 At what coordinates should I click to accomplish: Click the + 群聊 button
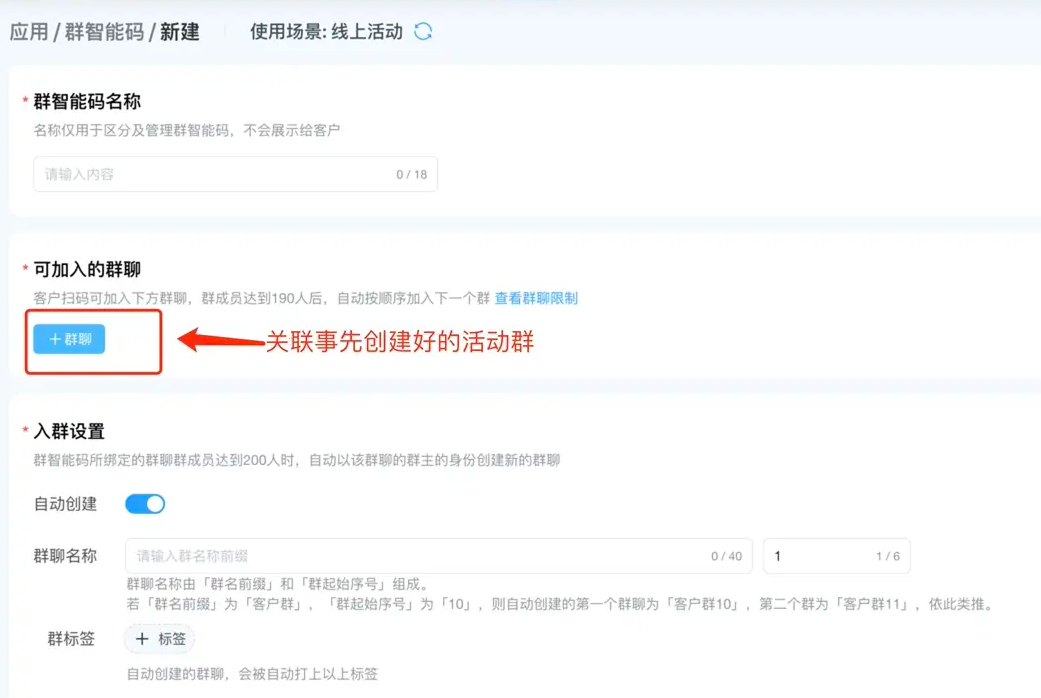pyautogui.click(x=69, y=339)
